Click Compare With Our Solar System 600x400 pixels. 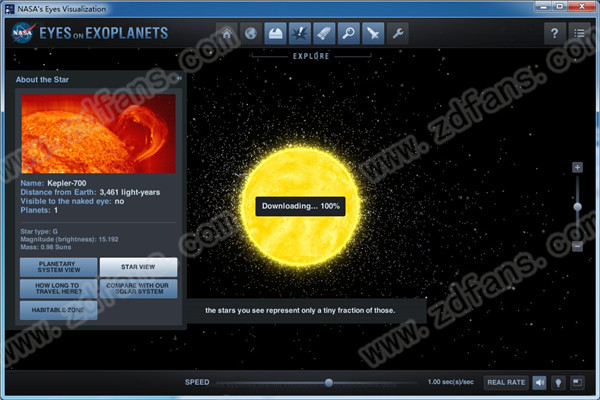tap(138, 289)
